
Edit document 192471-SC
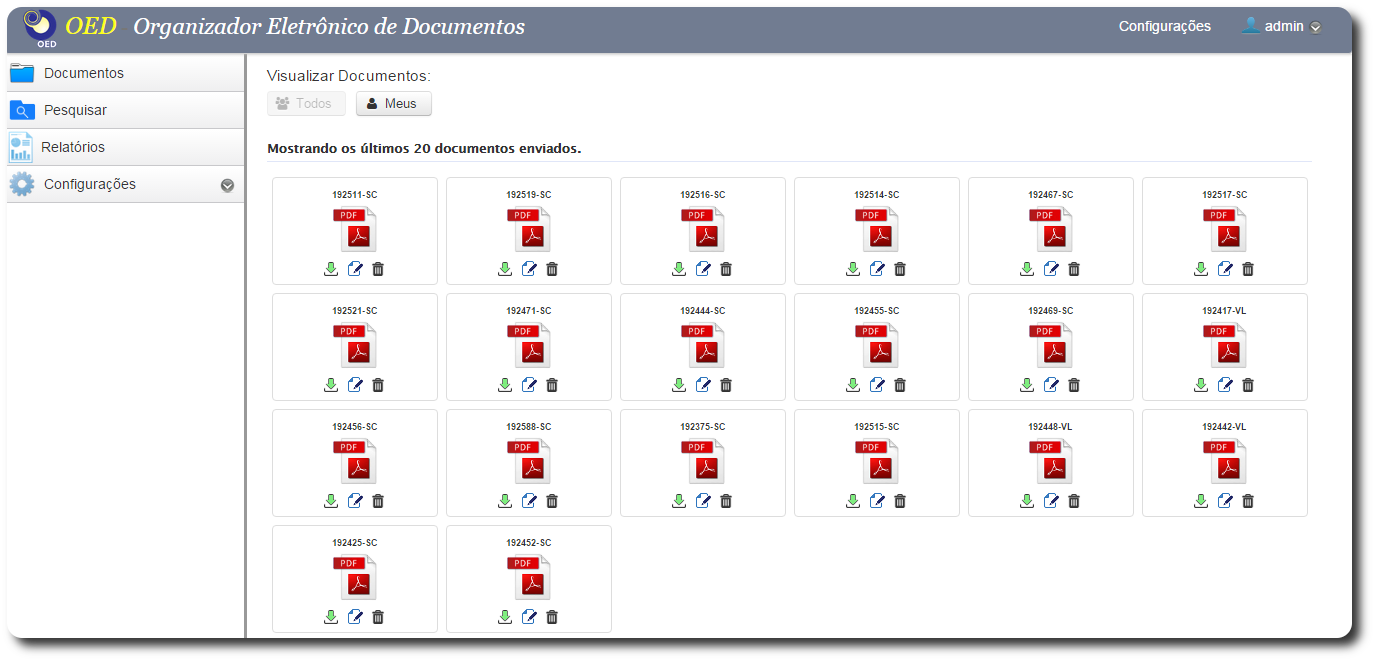pos(529,385)
